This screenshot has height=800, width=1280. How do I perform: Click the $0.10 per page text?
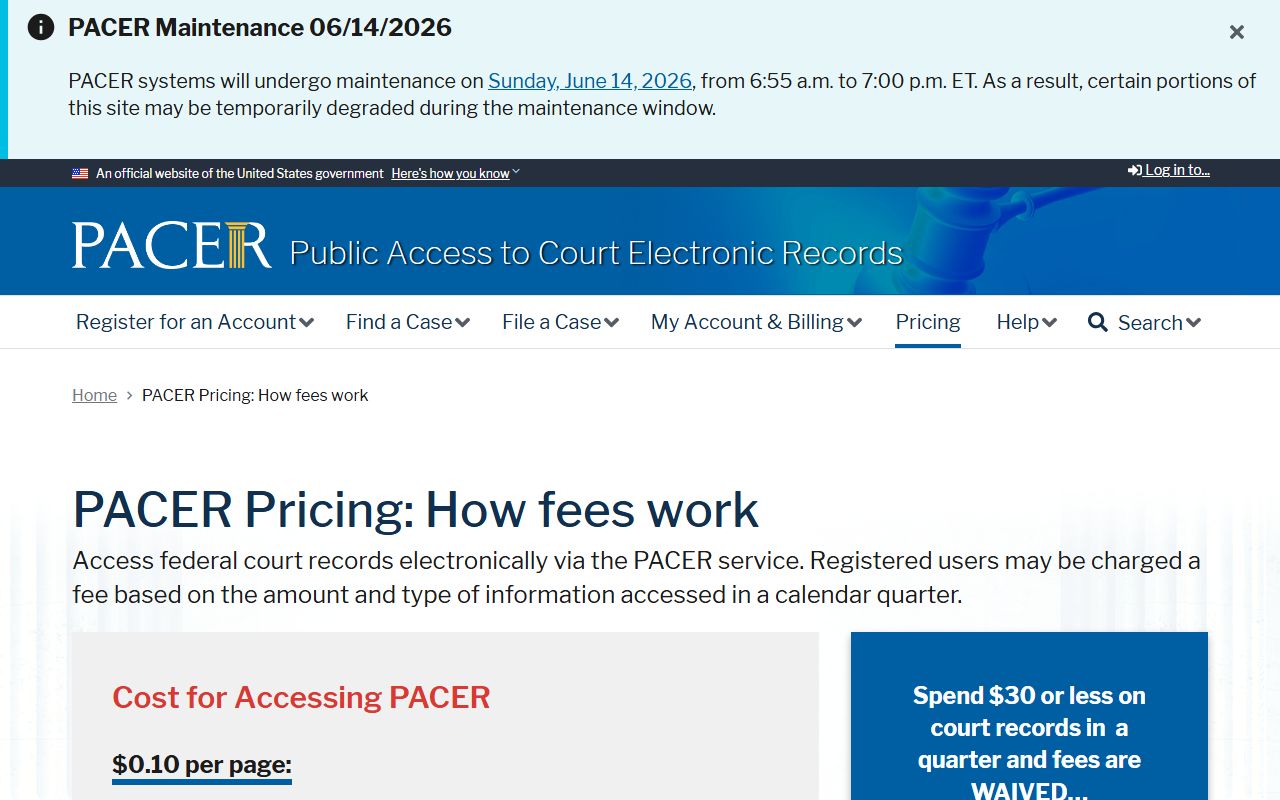point(202,765)
